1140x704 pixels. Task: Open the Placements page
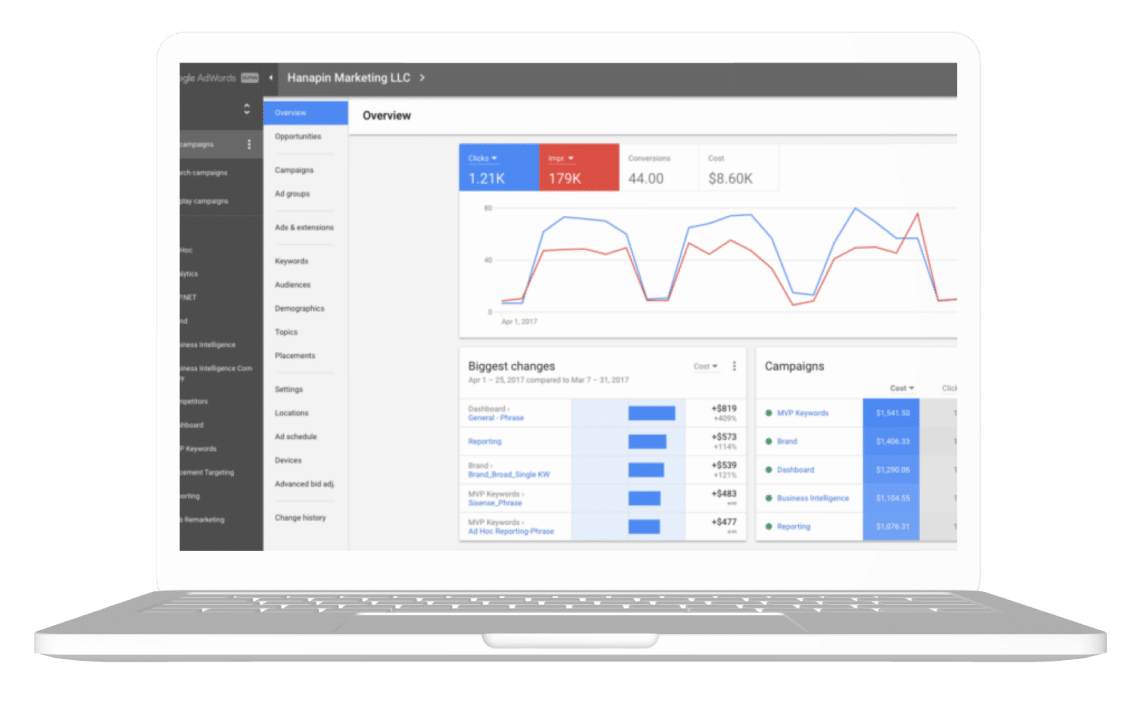coord(295,356)
